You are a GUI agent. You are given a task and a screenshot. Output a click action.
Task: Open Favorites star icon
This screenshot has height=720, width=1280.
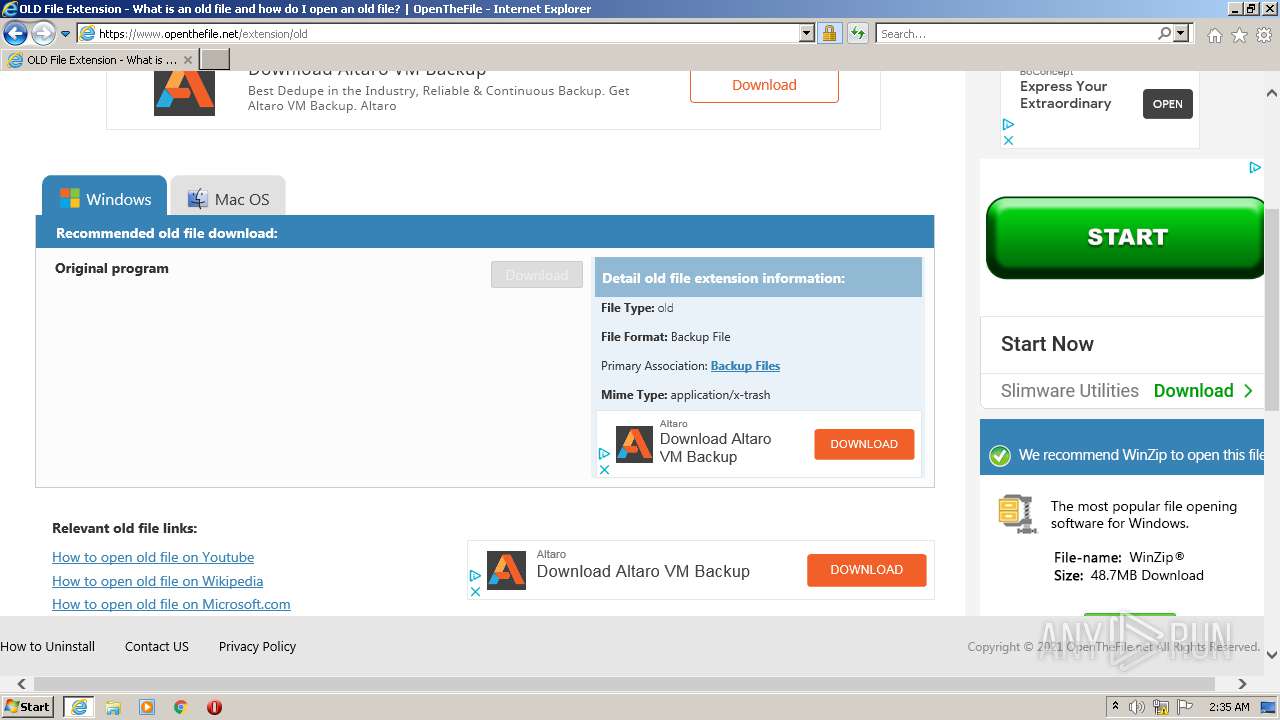click(1239, 35)
